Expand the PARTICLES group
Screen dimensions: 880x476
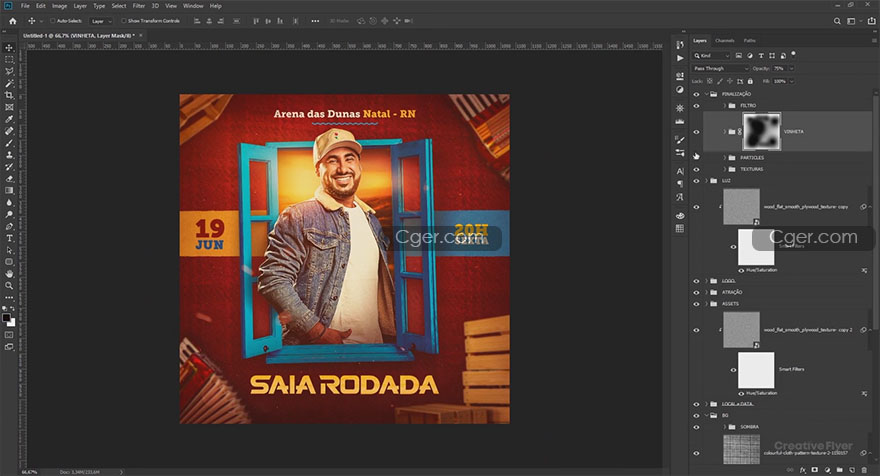tap(725, 158)
